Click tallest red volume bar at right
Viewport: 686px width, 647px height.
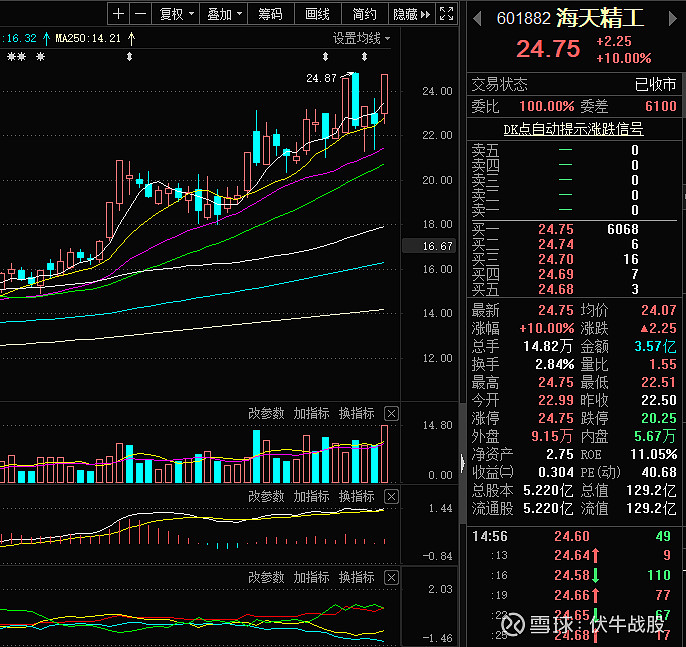(x=385, y=454)
